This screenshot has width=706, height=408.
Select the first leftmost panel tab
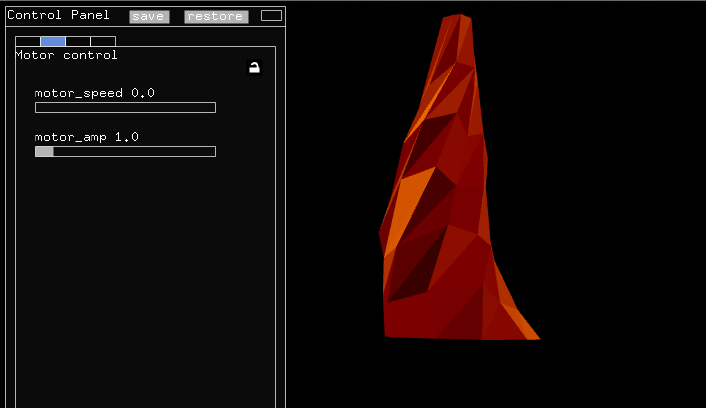(27, 41)
